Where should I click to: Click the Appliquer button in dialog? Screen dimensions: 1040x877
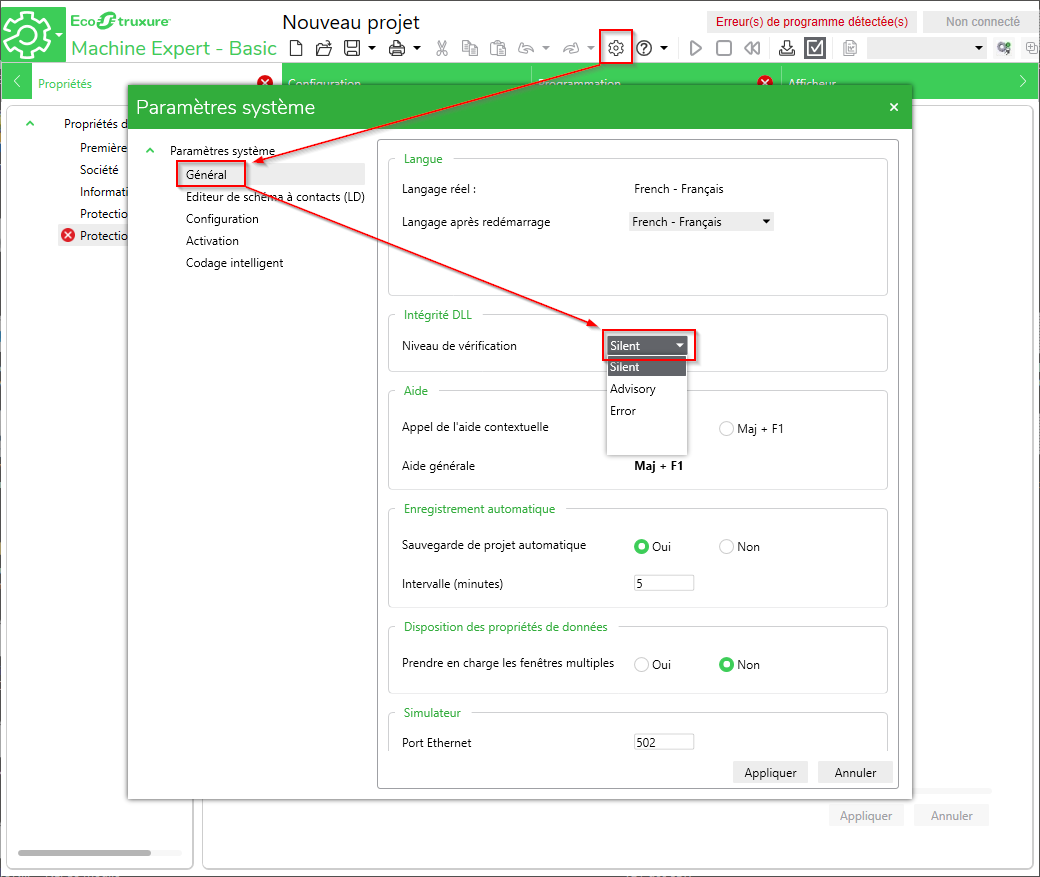point(770,773)
